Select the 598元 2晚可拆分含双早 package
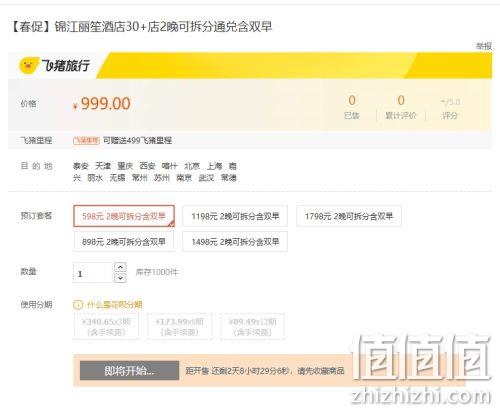 tap(124, 216)
